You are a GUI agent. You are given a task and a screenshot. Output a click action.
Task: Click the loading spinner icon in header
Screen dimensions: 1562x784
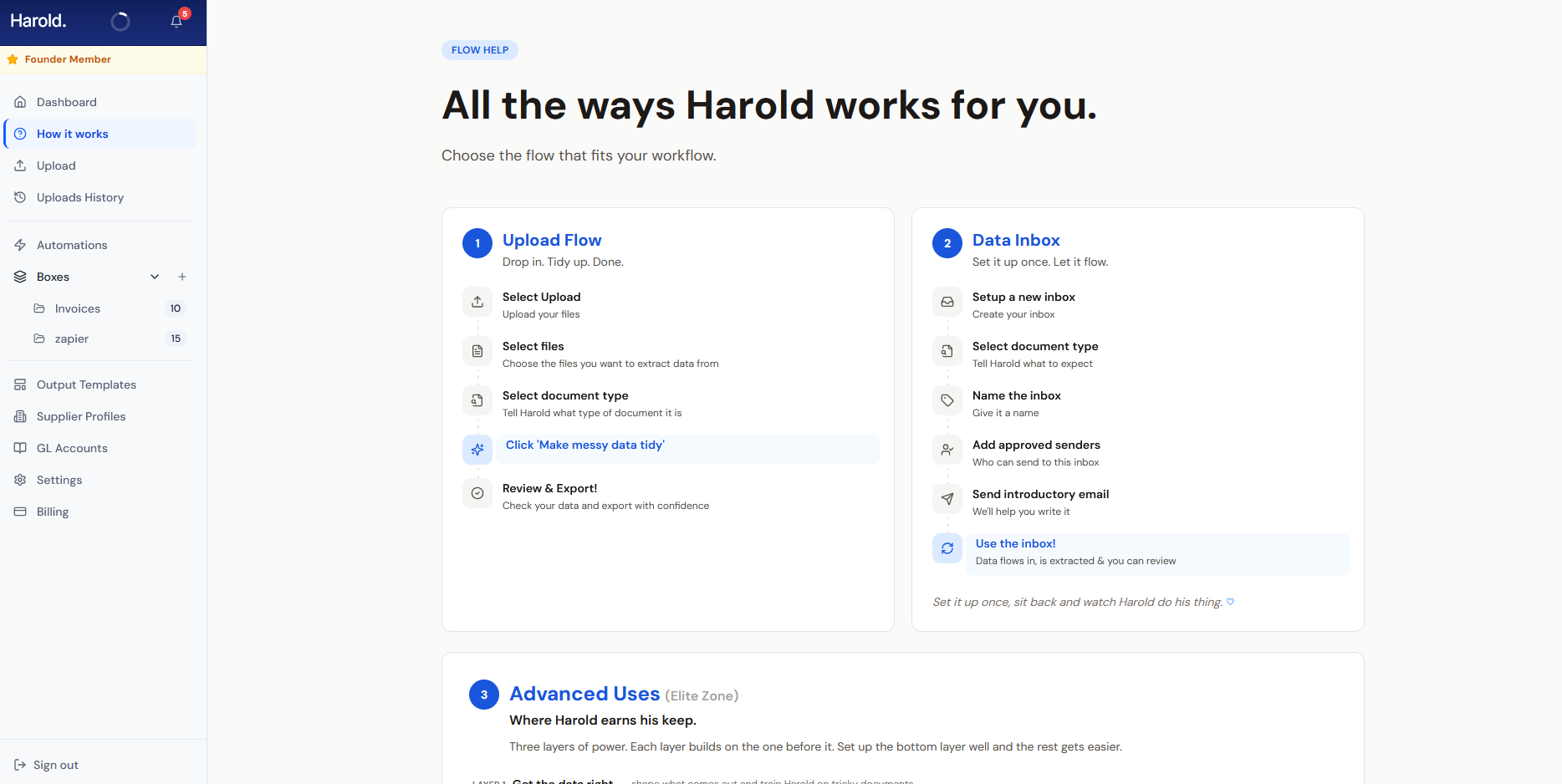[120, 22]
